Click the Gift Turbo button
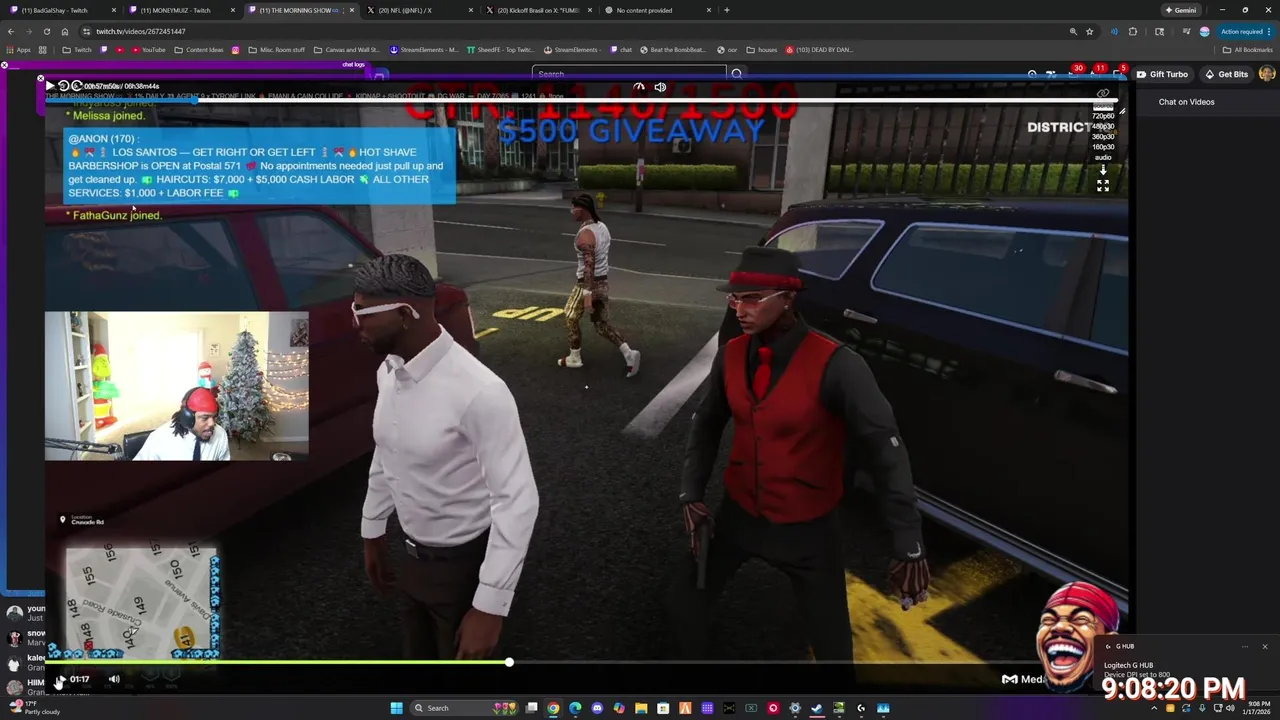Image resolution: width=1280 pixels, height=720 pixels. 1162,74
